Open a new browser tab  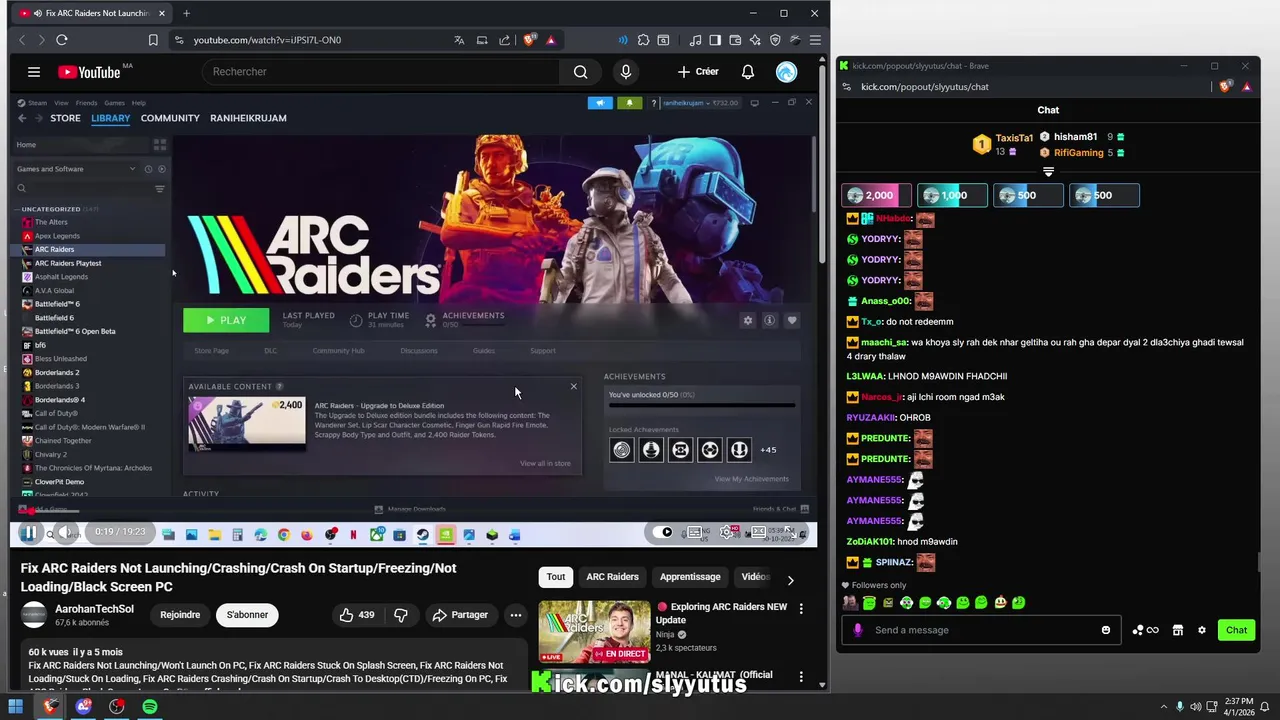pyautogui.click(x=186, y=13)
